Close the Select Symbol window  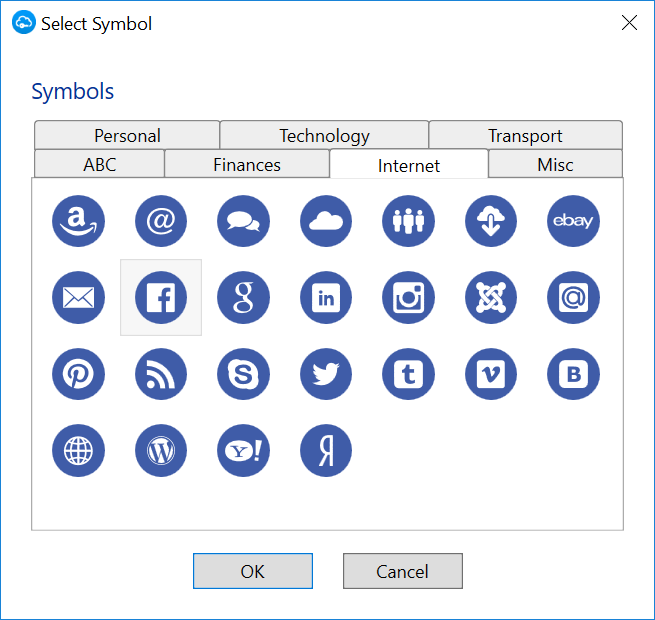tap(629, 23)
